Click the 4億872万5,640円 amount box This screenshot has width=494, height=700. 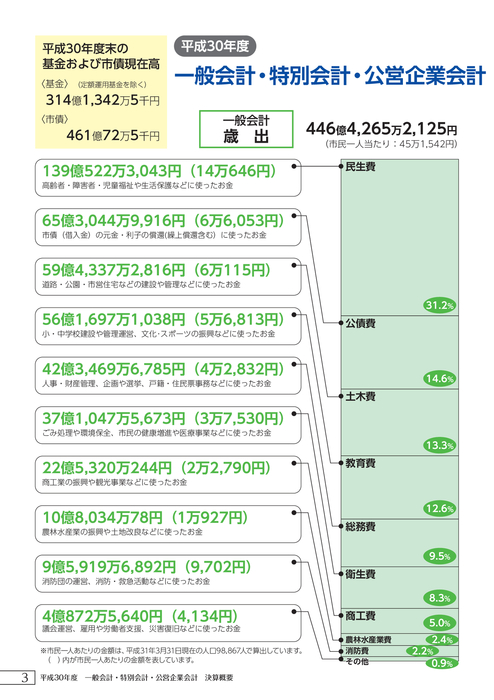pyautogui.click(x=168, y=623)
